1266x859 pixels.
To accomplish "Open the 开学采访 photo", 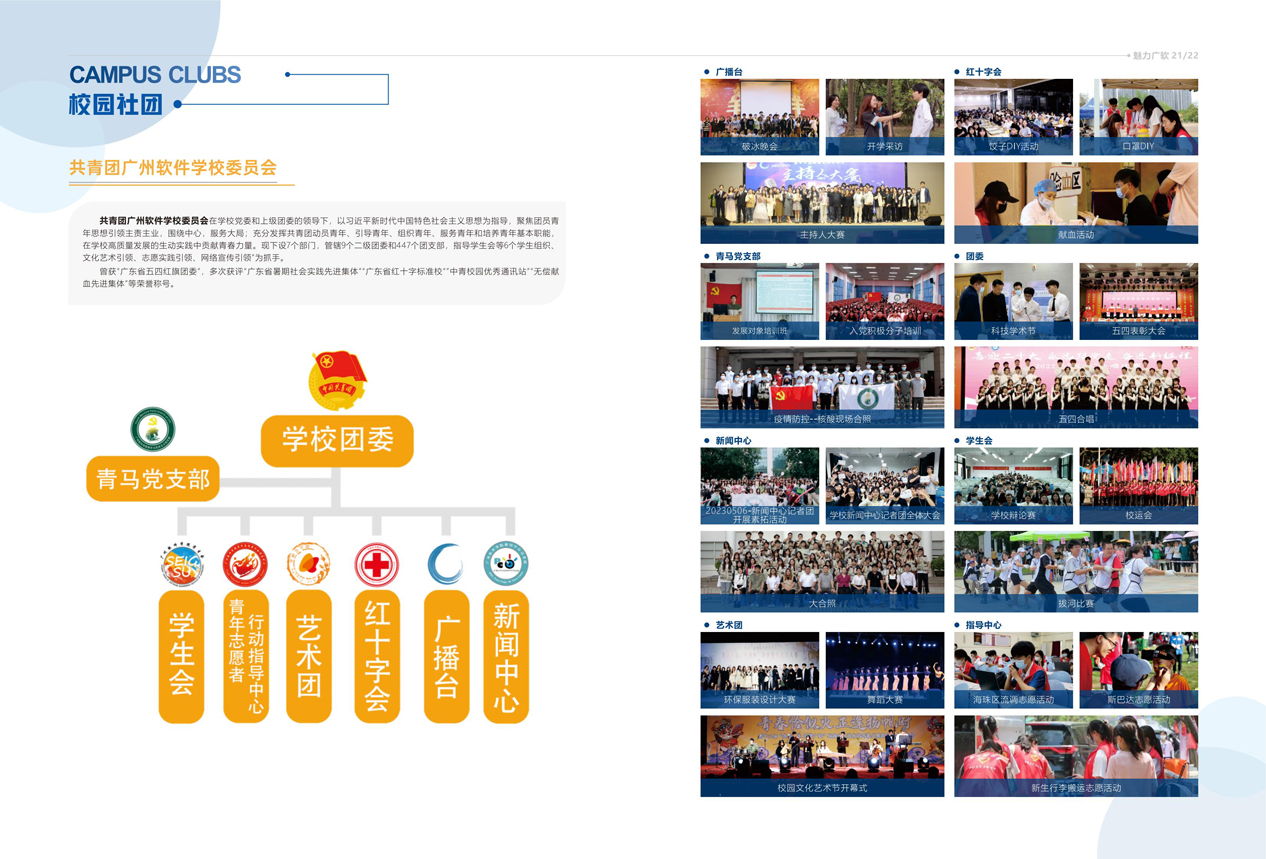I will (x=885, y=117).
